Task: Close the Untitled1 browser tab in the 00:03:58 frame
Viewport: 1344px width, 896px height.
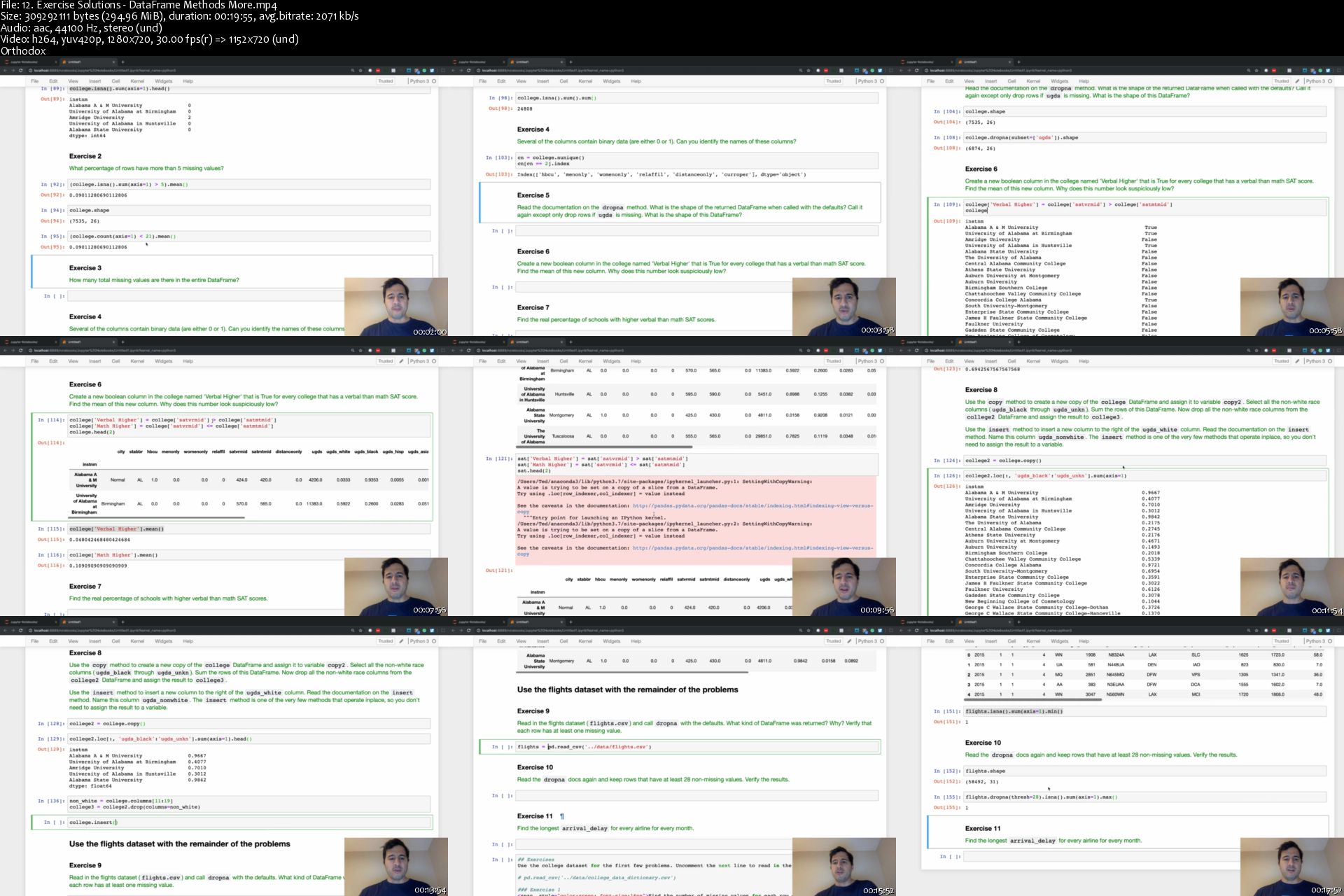Action: (562, 62)
